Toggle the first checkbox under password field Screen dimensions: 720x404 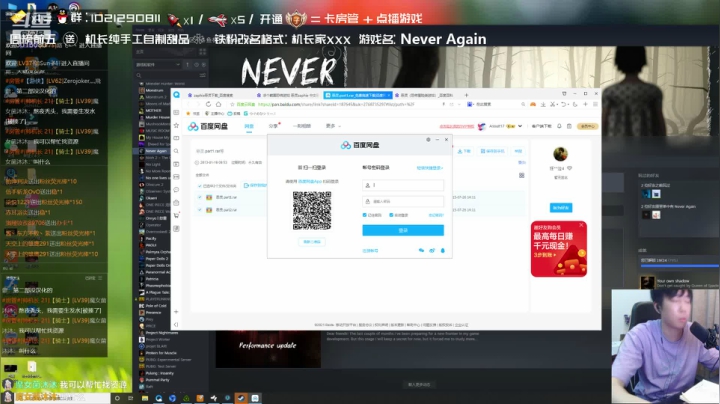coord(365,215)
